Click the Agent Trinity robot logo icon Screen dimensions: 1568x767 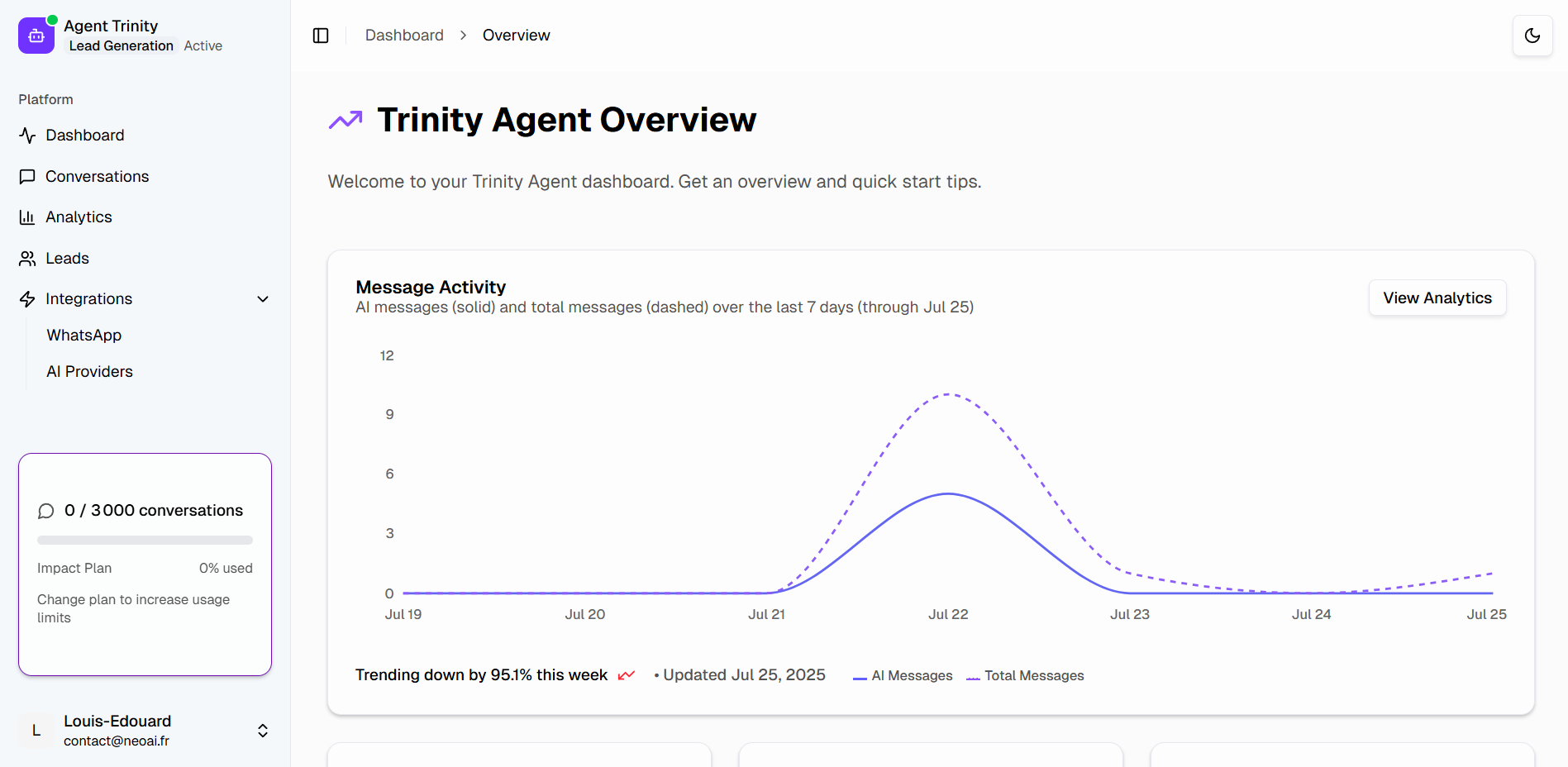coord(36,36)
